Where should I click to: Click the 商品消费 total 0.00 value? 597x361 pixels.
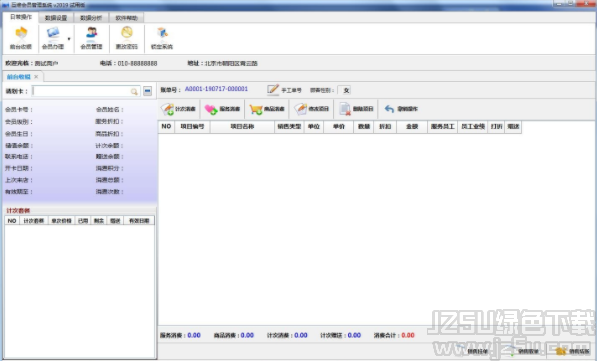click(247, 335)
